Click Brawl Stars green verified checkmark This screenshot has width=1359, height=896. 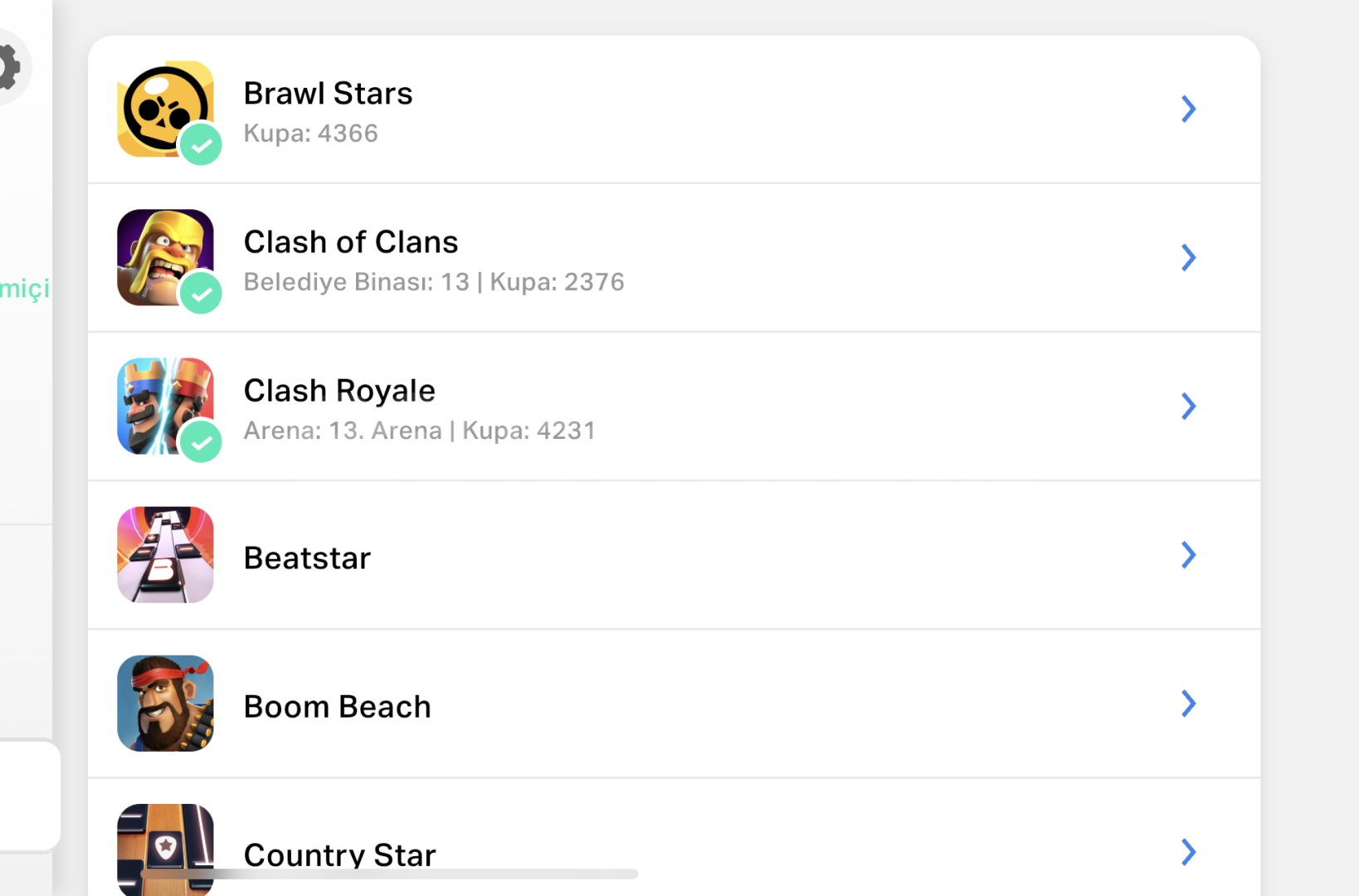[201, 145]
